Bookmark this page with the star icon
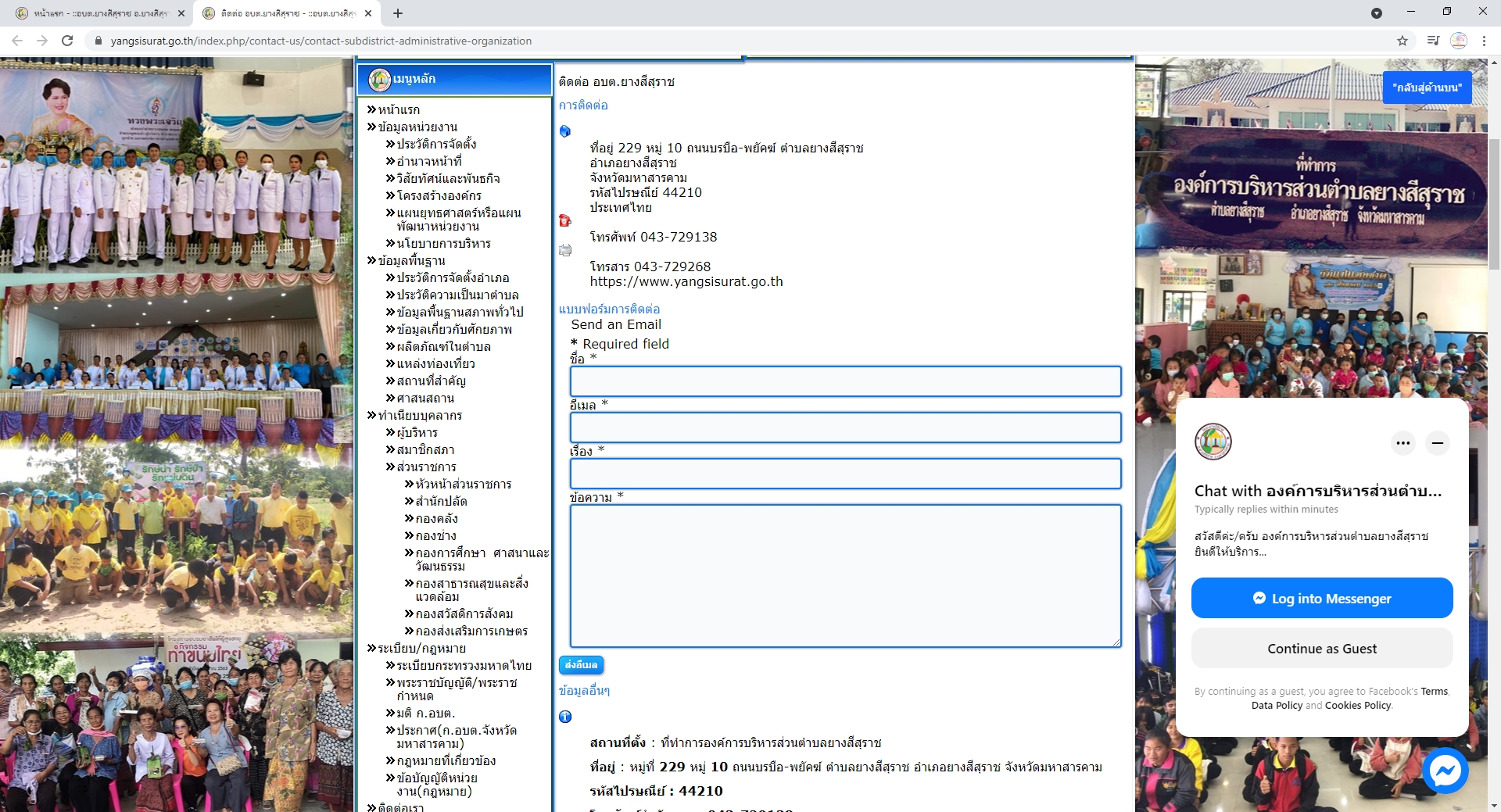 tap(1402, 41)
